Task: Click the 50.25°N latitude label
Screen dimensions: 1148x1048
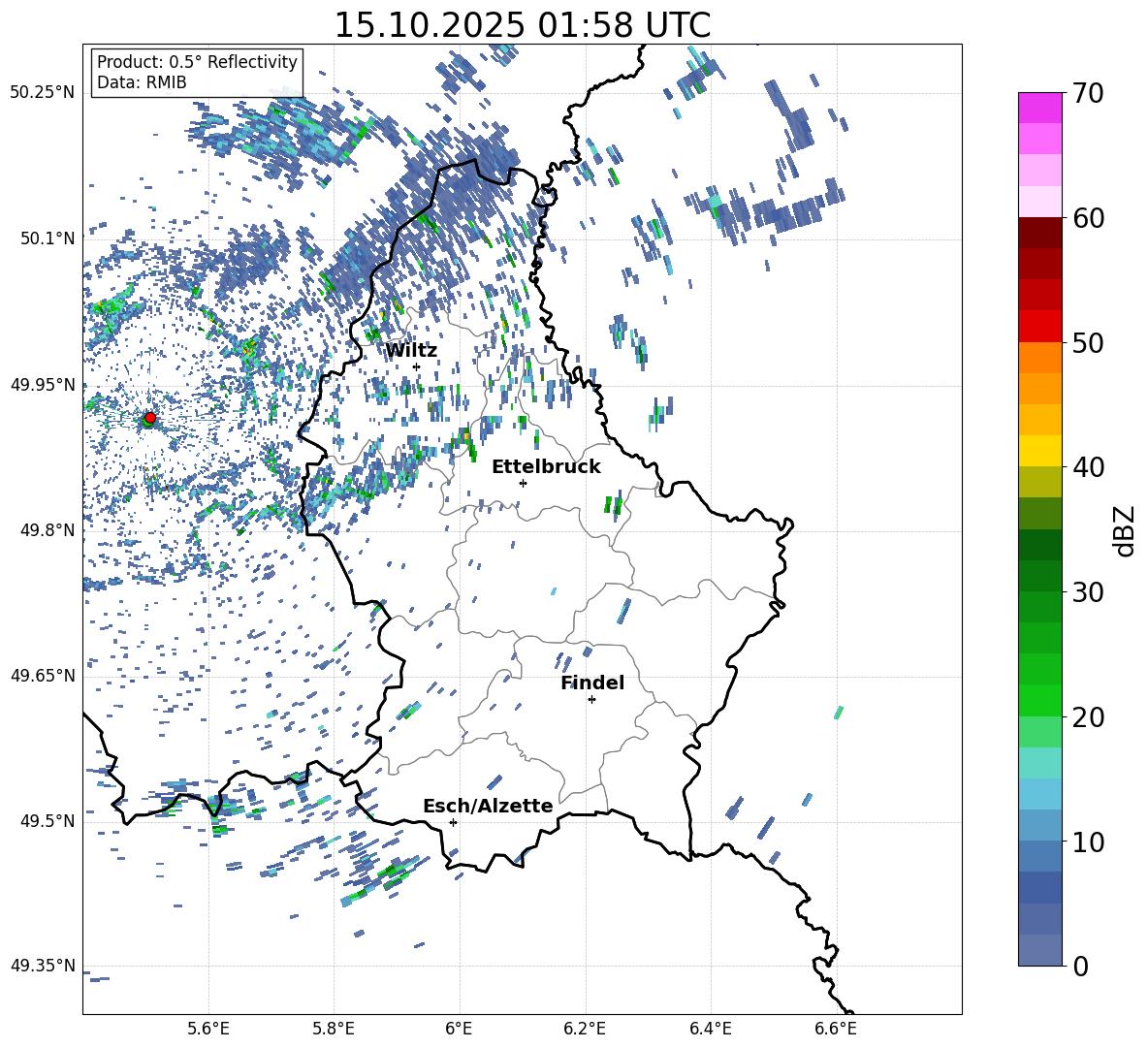Action: [43, 93]
